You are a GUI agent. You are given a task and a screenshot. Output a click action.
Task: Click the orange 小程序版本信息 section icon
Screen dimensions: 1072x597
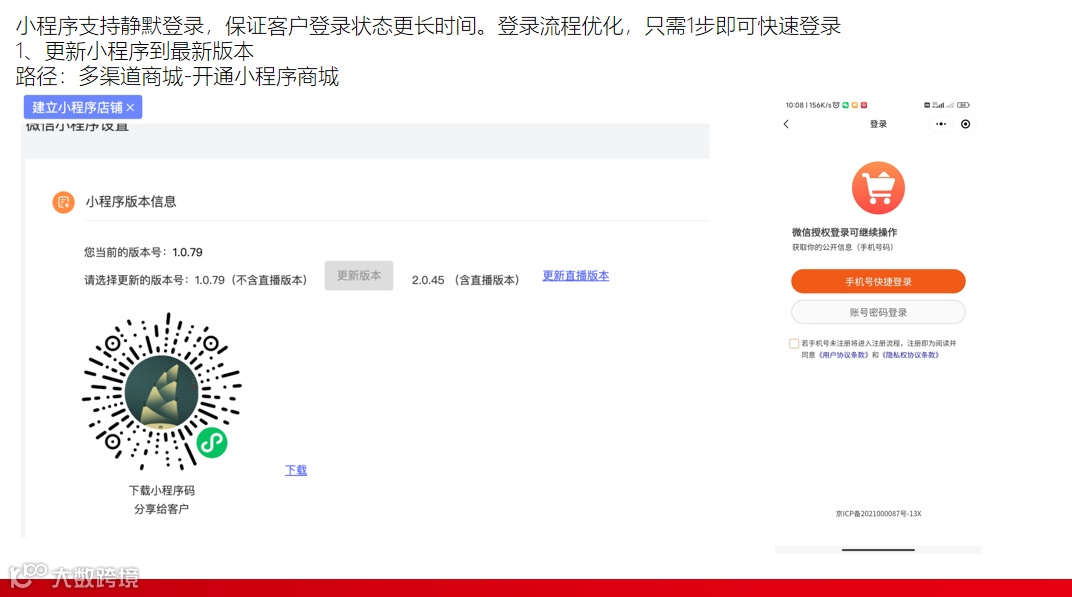click(64, 202)
